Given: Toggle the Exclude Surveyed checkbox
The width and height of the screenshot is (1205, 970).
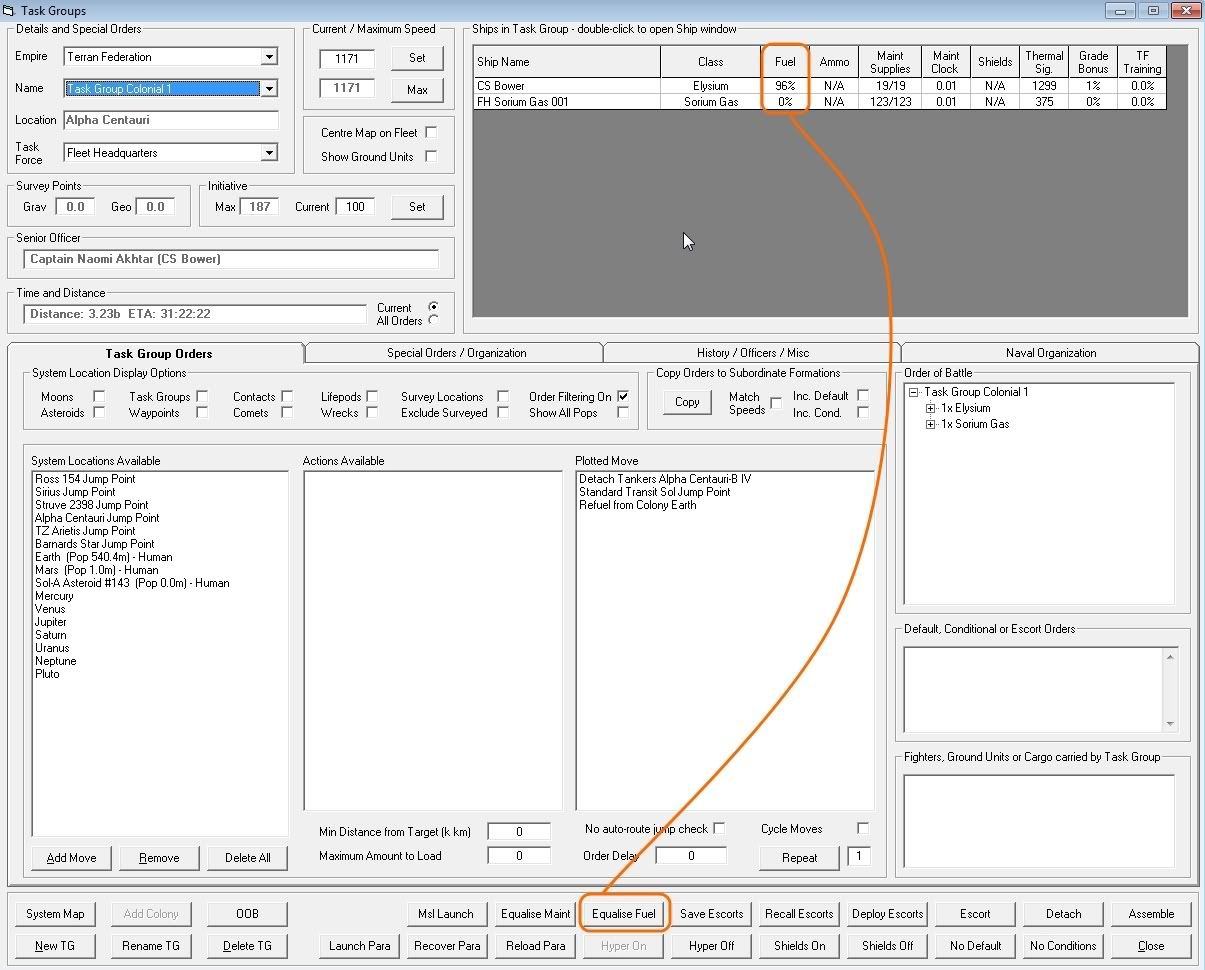Looking at the screenshot, I should point(503,412).
